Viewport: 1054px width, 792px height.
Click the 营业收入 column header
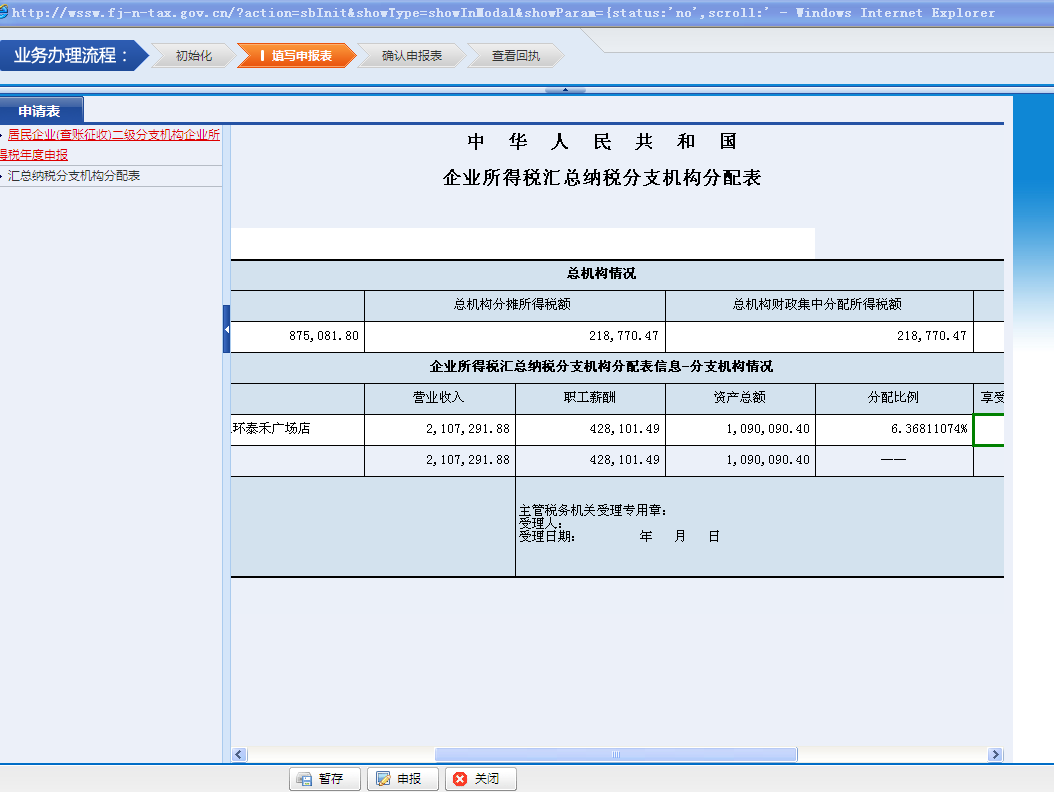click(x=440, y=398)
